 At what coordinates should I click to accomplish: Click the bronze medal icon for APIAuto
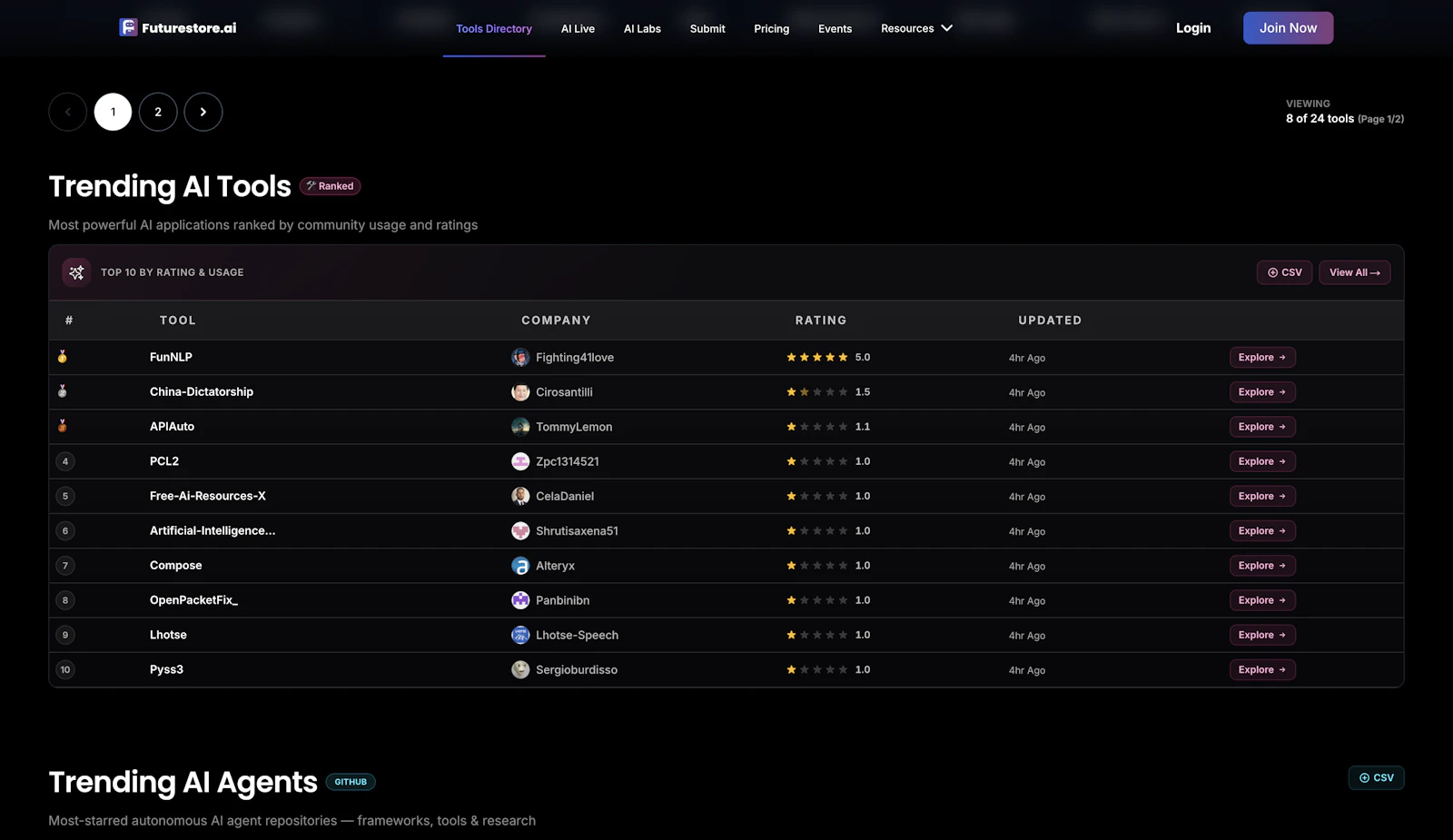coord(63,426)
